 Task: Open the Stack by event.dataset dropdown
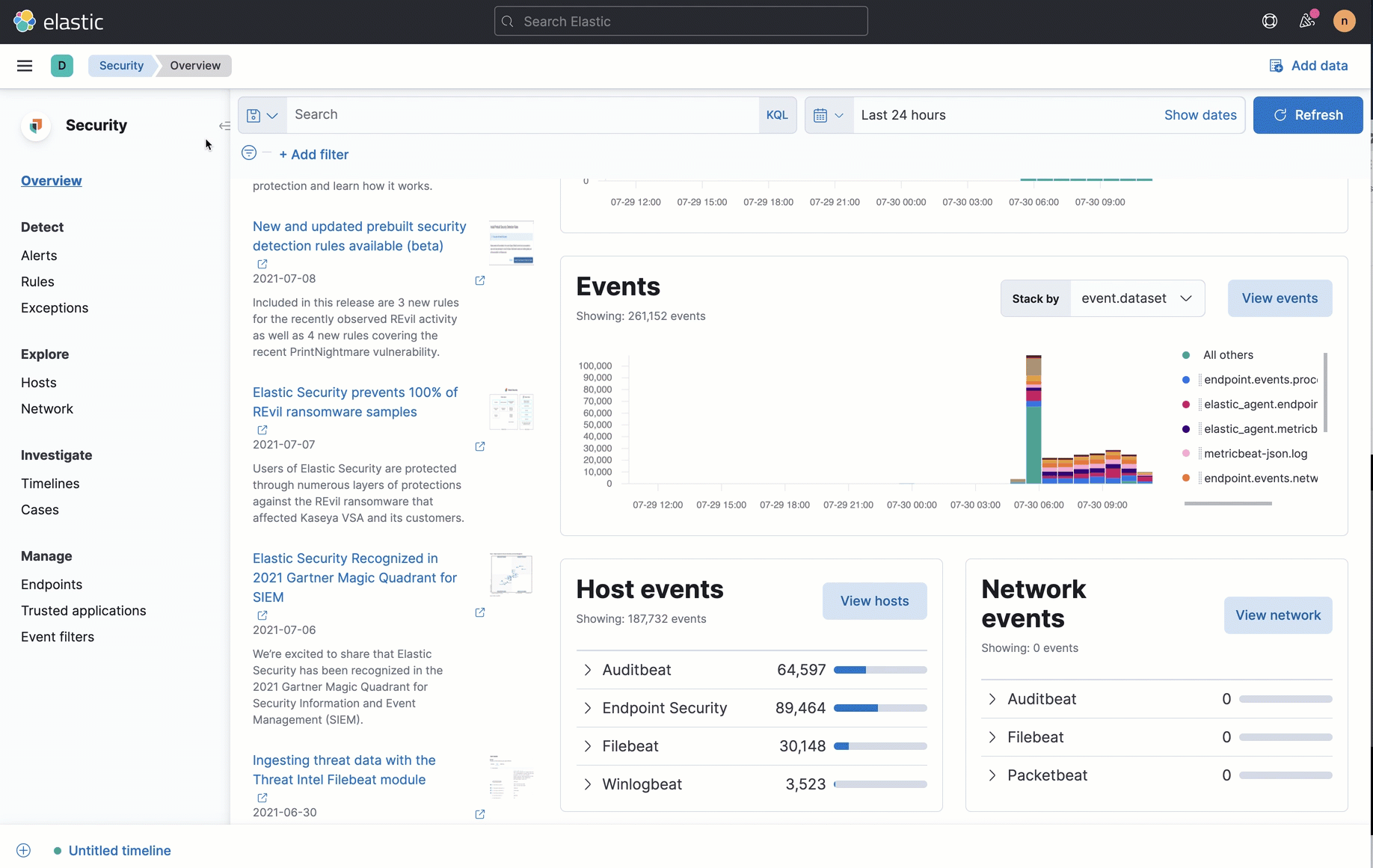(1137, 298)
